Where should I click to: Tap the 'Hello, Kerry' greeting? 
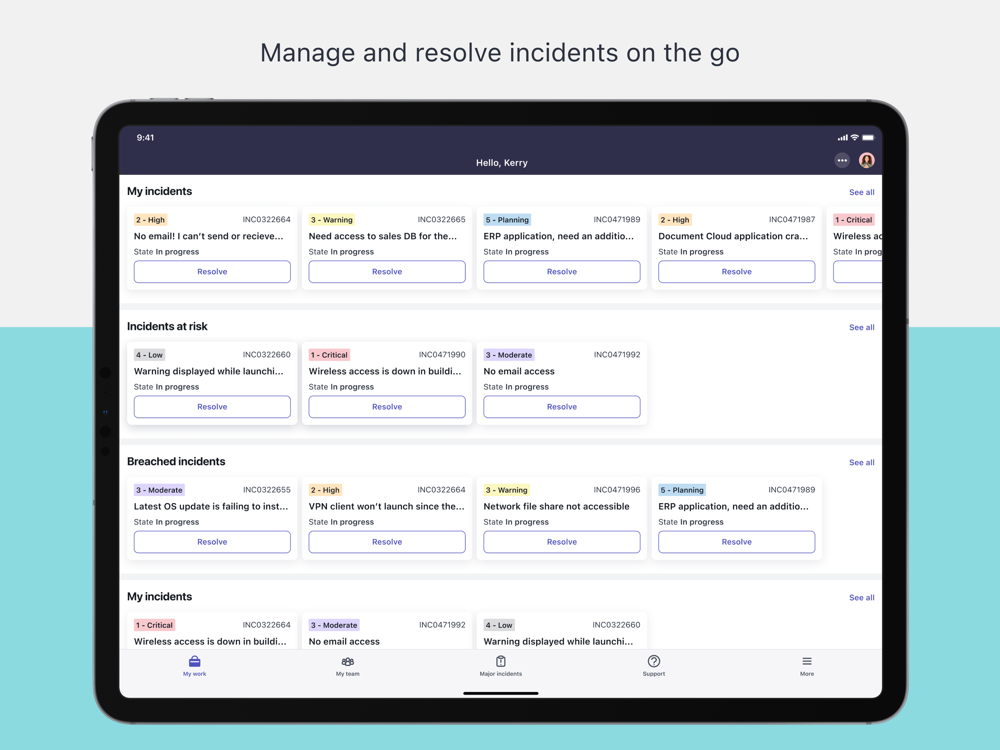click(x=501, y=163)
